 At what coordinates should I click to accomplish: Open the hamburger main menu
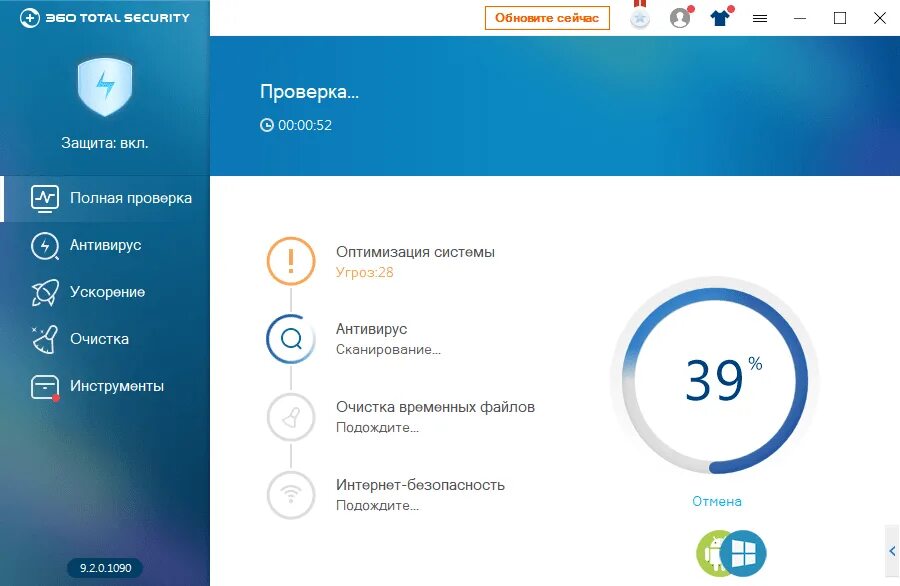coord(760,18)
